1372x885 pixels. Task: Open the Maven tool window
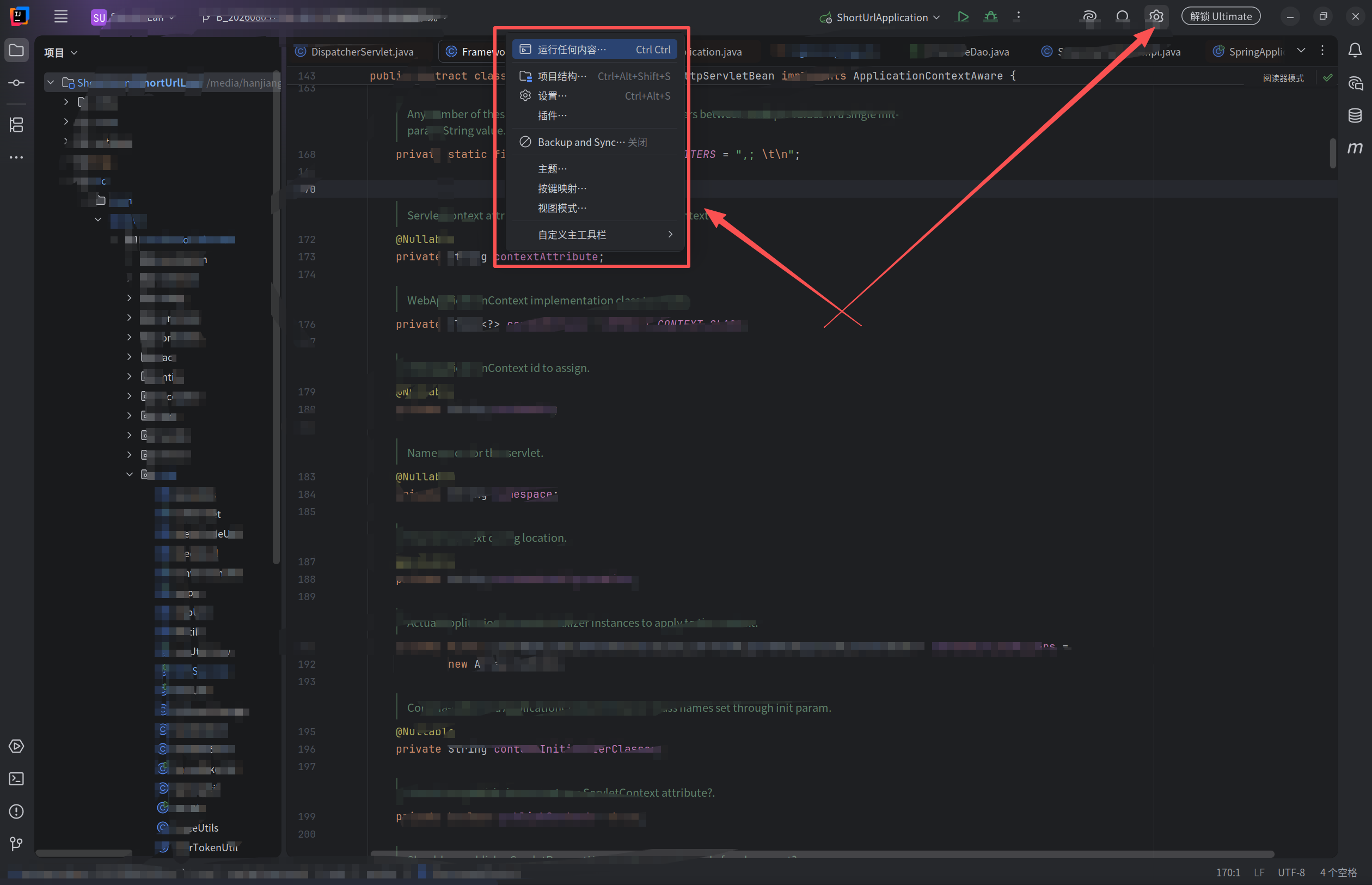[1355, 148]
